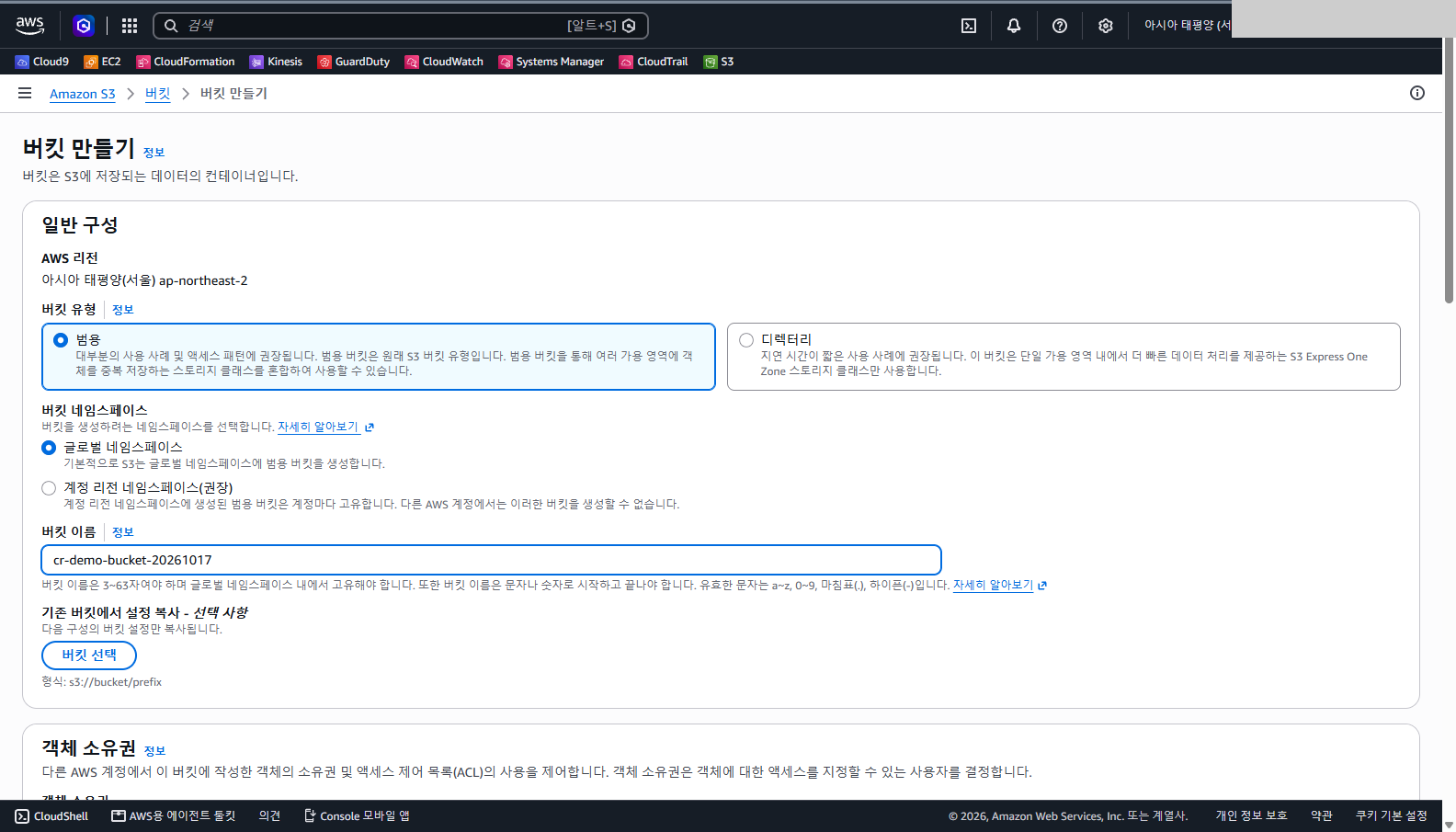Click the 버킷 선택 button
The width and height of the screenshot is (1456, 832).
(x=89, y=655)
